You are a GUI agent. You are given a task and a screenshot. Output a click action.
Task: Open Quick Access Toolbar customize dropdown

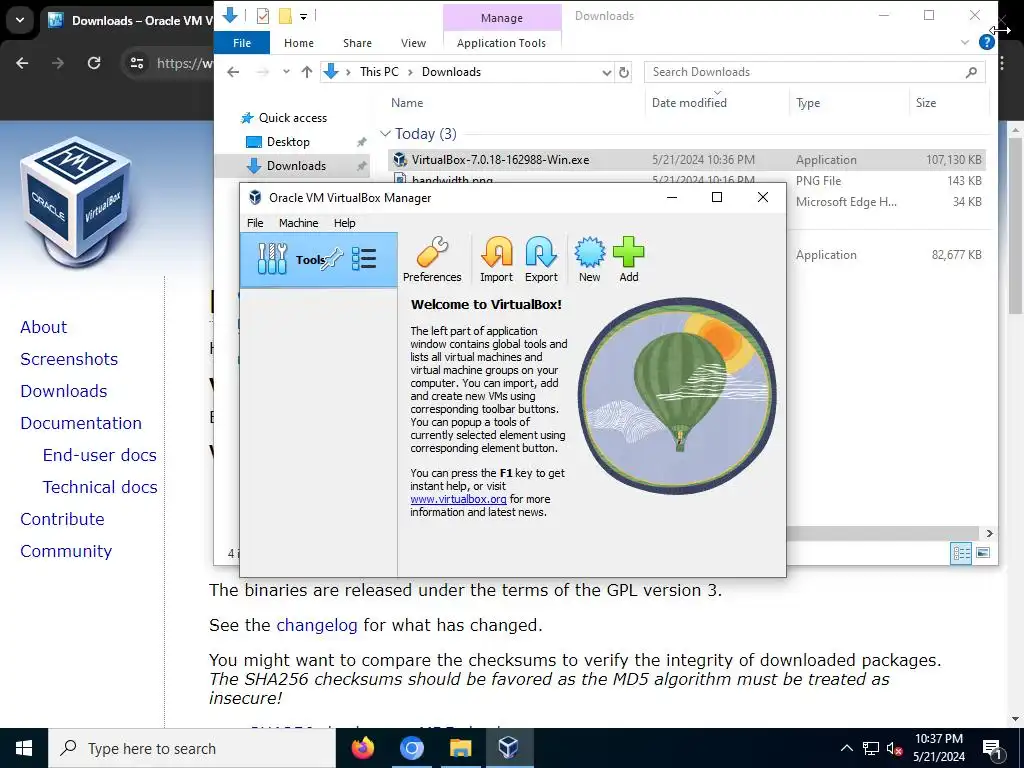coord(304,16)
